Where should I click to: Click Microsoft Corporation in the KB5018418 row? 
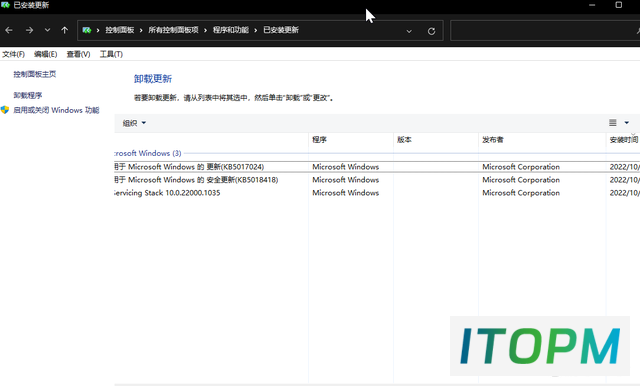[521, 180]
